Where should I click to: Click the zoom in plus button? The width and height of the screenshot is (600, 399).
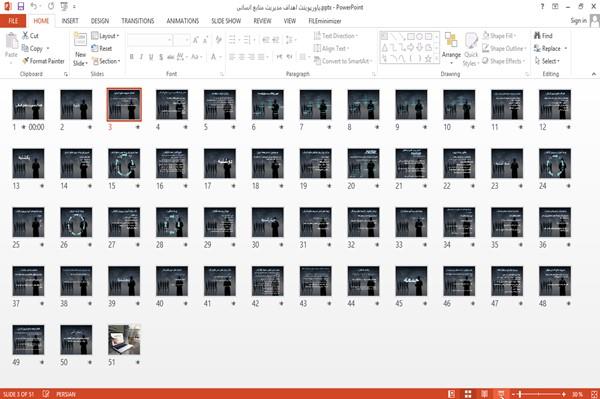tap(564, 394)
